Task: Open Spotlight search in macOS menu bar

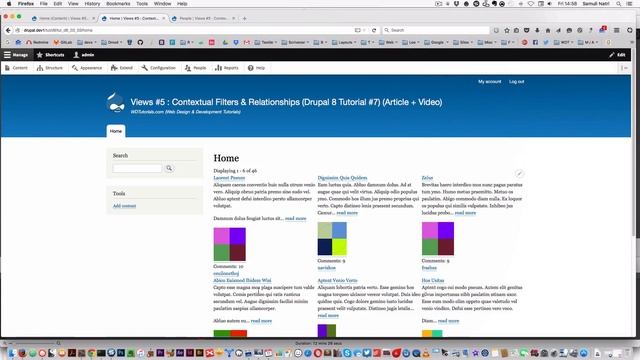Action: click(x=619, y=4)
